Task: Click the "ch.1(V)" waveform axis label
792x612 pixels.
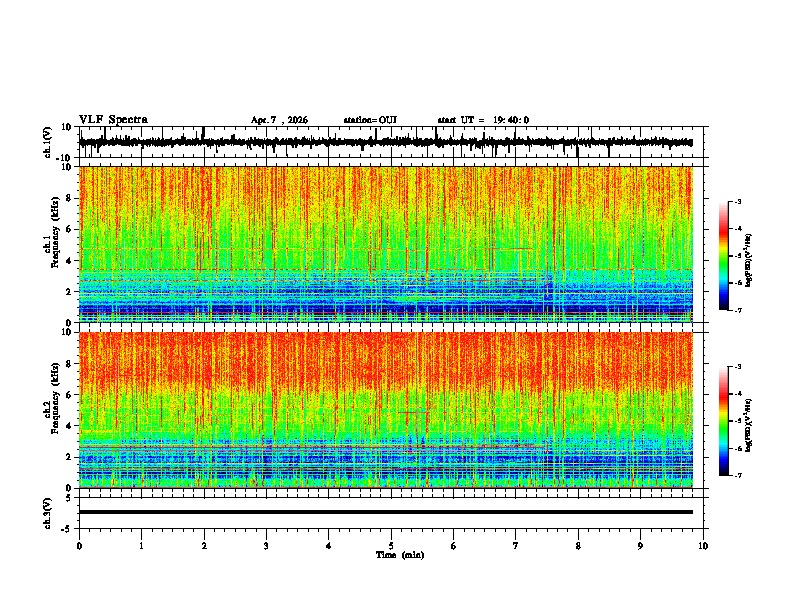Action: 48,142
